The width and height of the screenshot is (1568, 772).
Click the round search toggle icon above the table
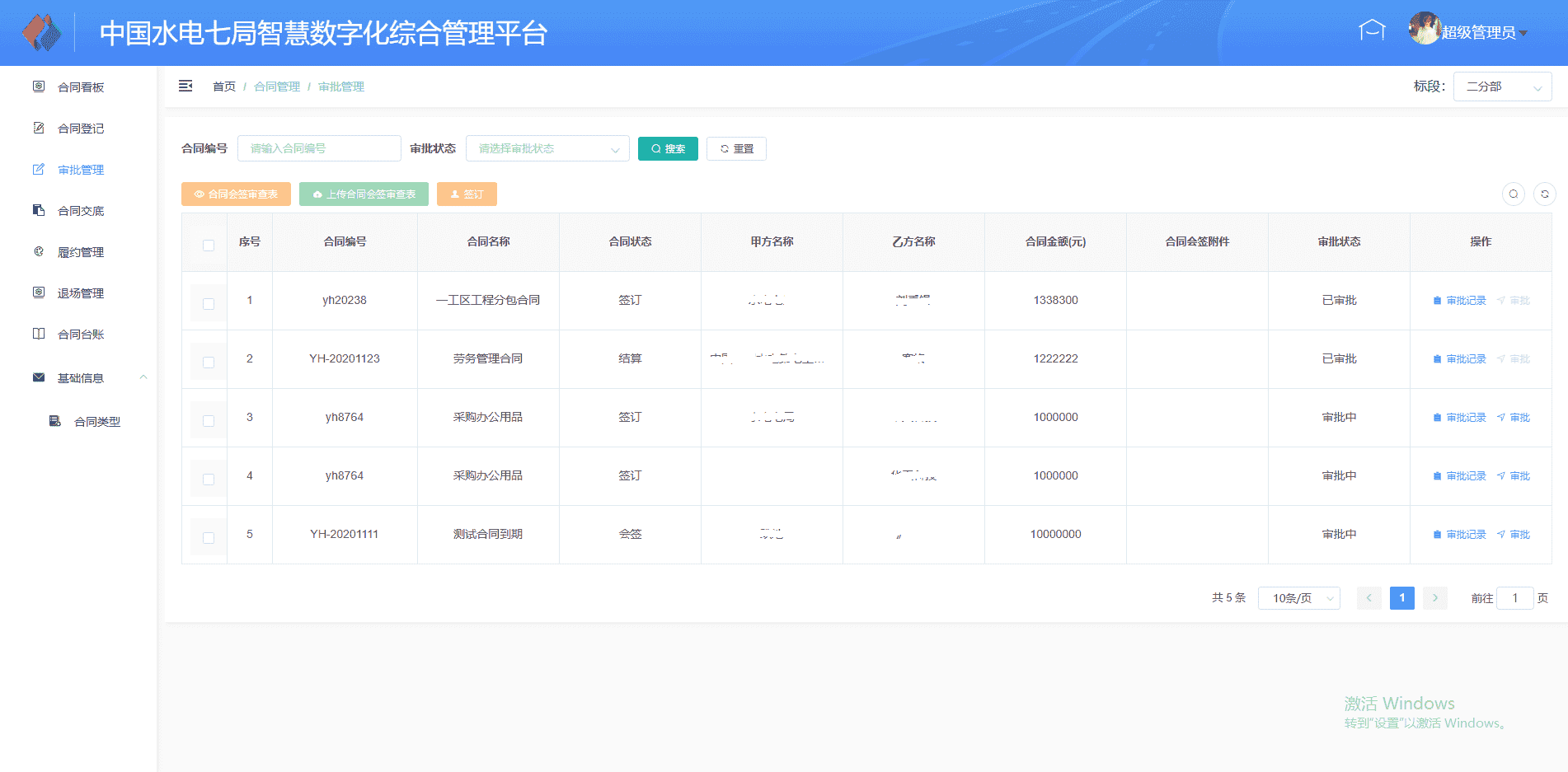tap(1513, 194)
